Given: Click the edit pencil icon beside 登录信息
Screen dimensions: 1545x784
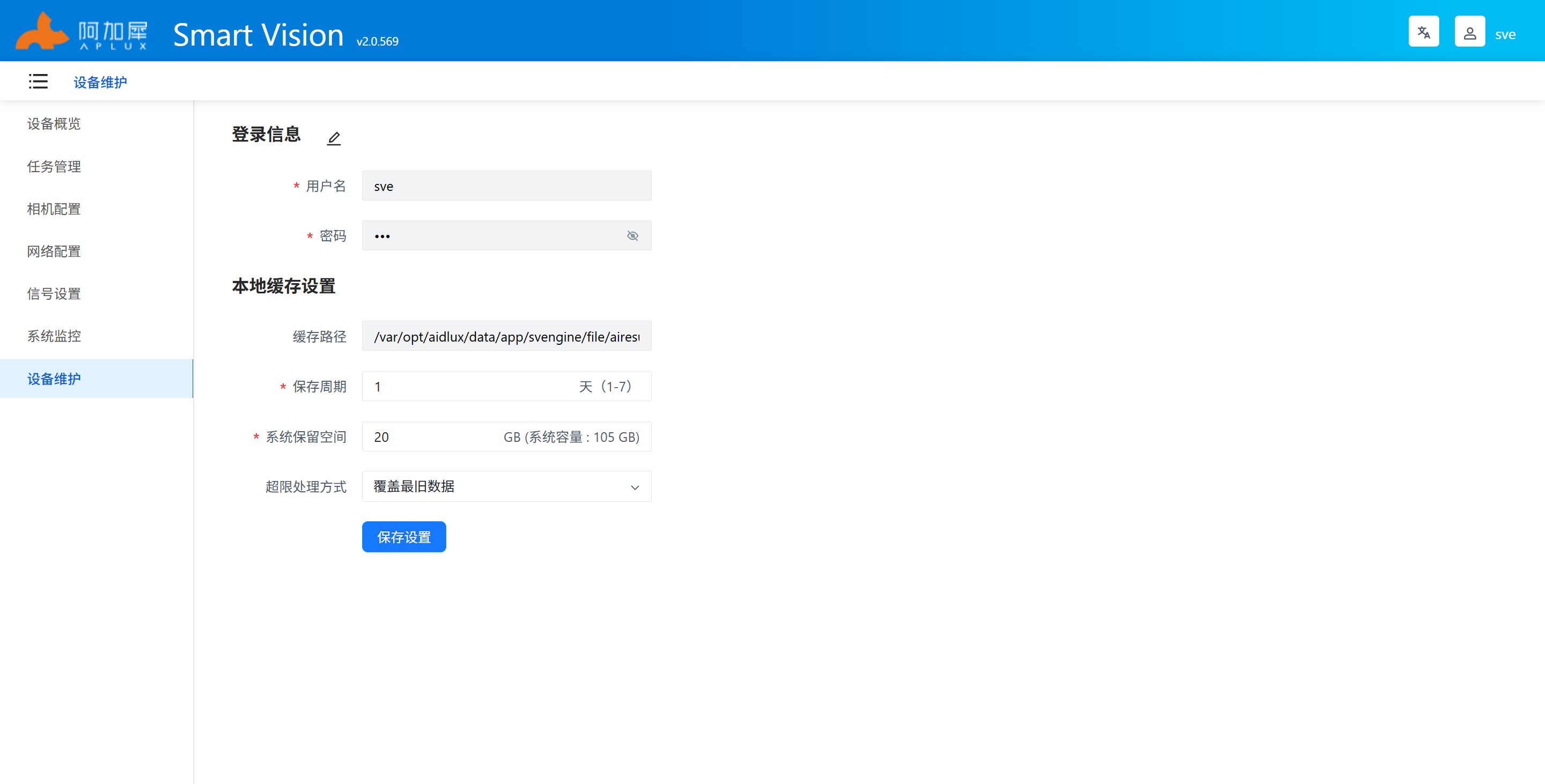Looking at the screenshot, I should click(x=334, y=138).
